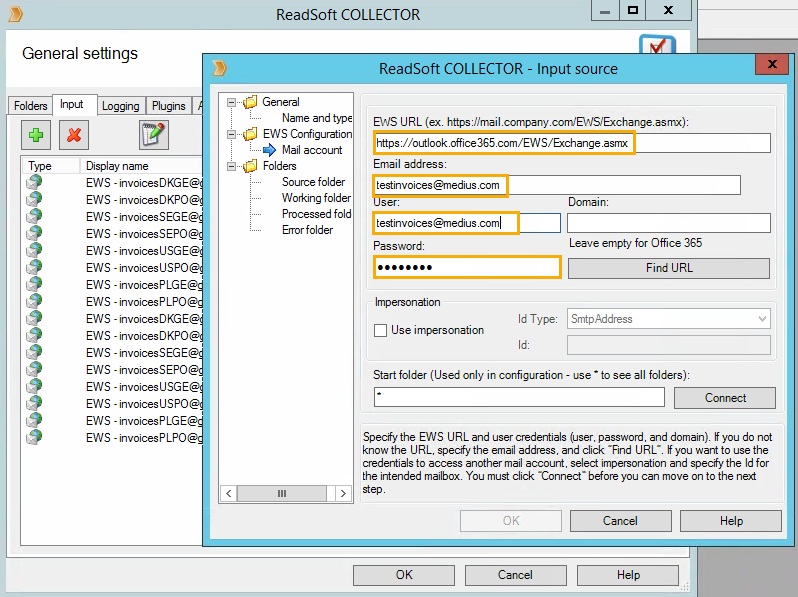Click the Email address input field

tap(557, 185)
